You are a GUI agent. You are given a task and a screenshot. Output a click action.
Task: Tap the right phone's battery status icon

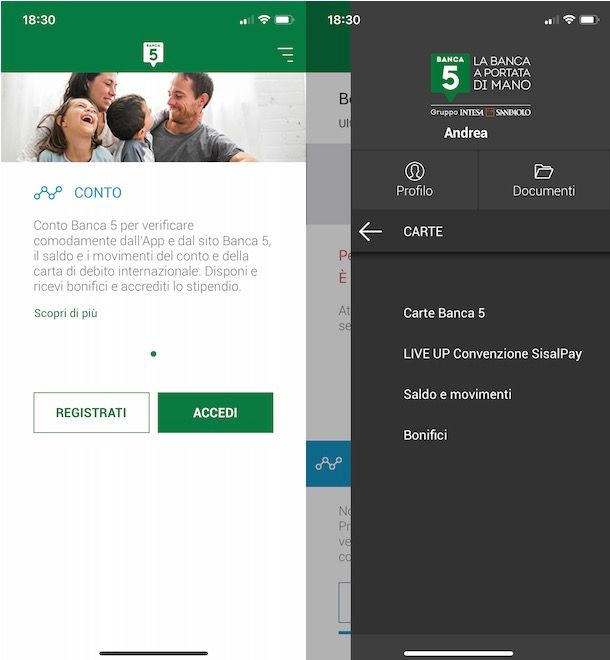click(x=589, y=20)
